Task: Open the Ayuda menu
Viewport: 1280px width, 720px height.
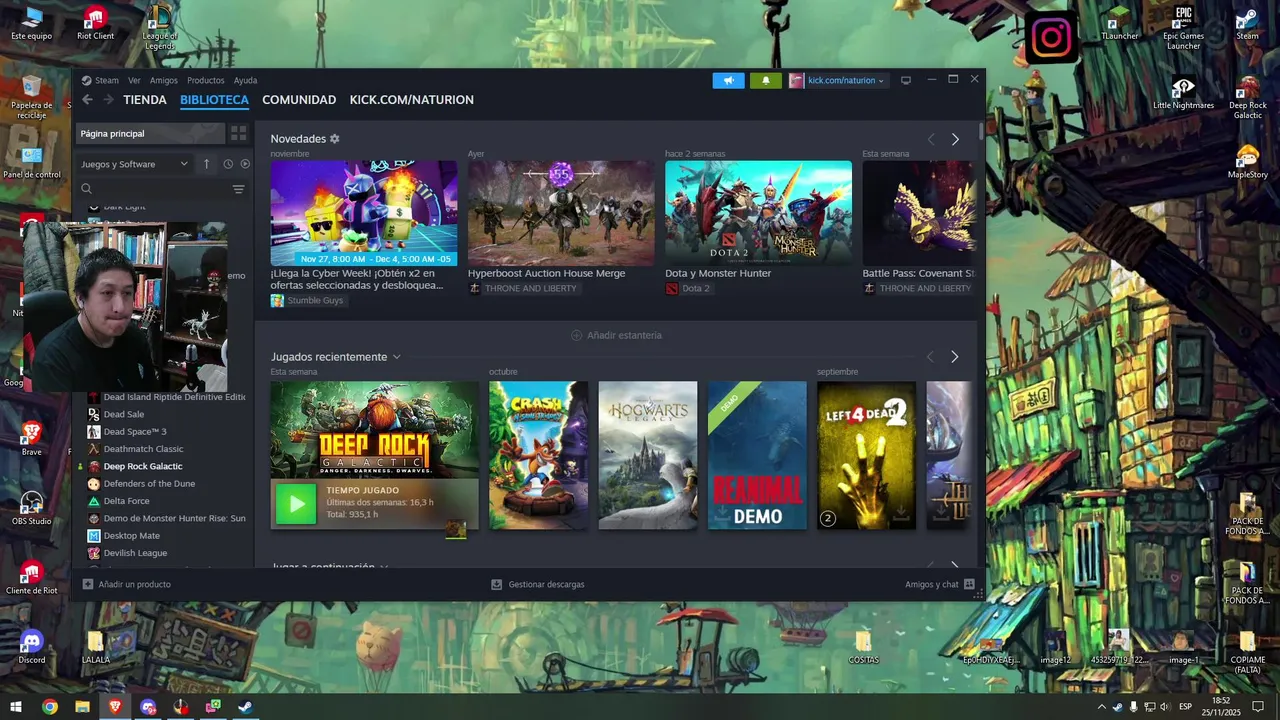Action: pyautogui.click(x=245, y=80)
